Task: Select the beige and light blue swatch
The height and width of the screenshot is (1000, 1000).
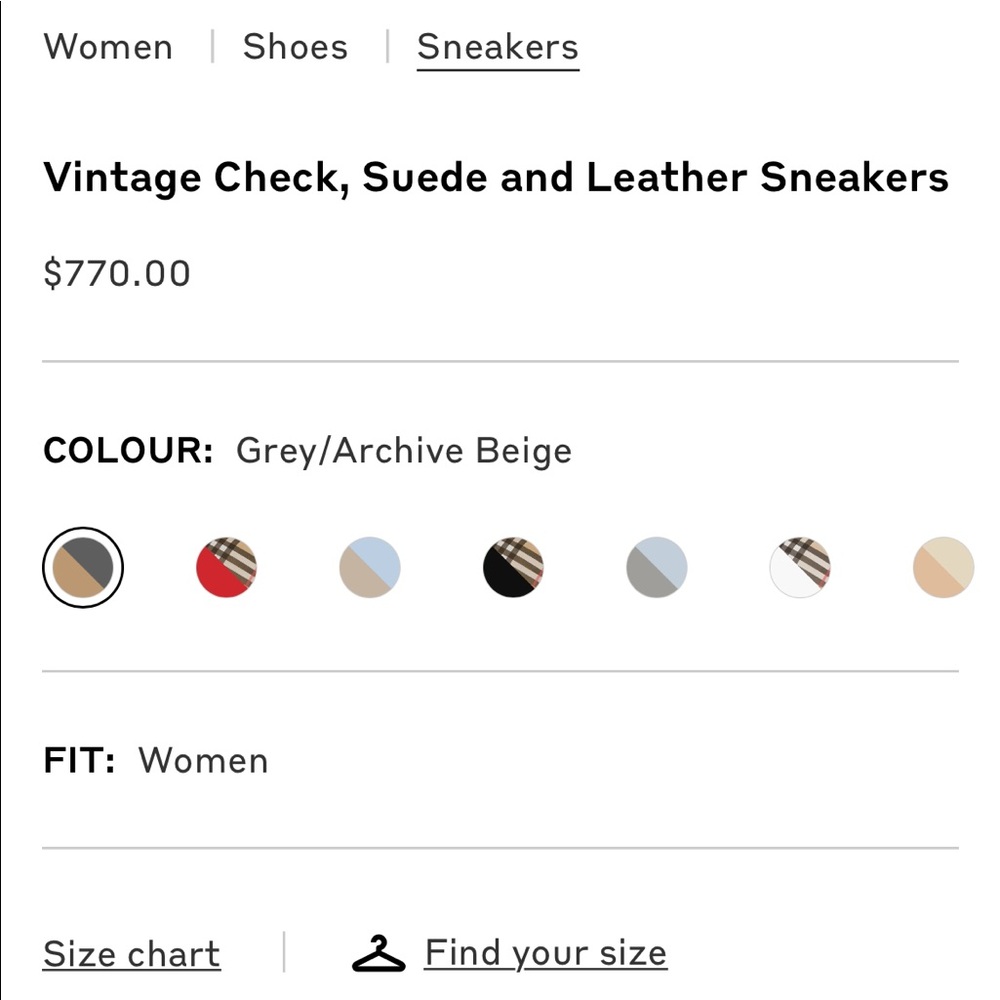Action: (370, 567)
